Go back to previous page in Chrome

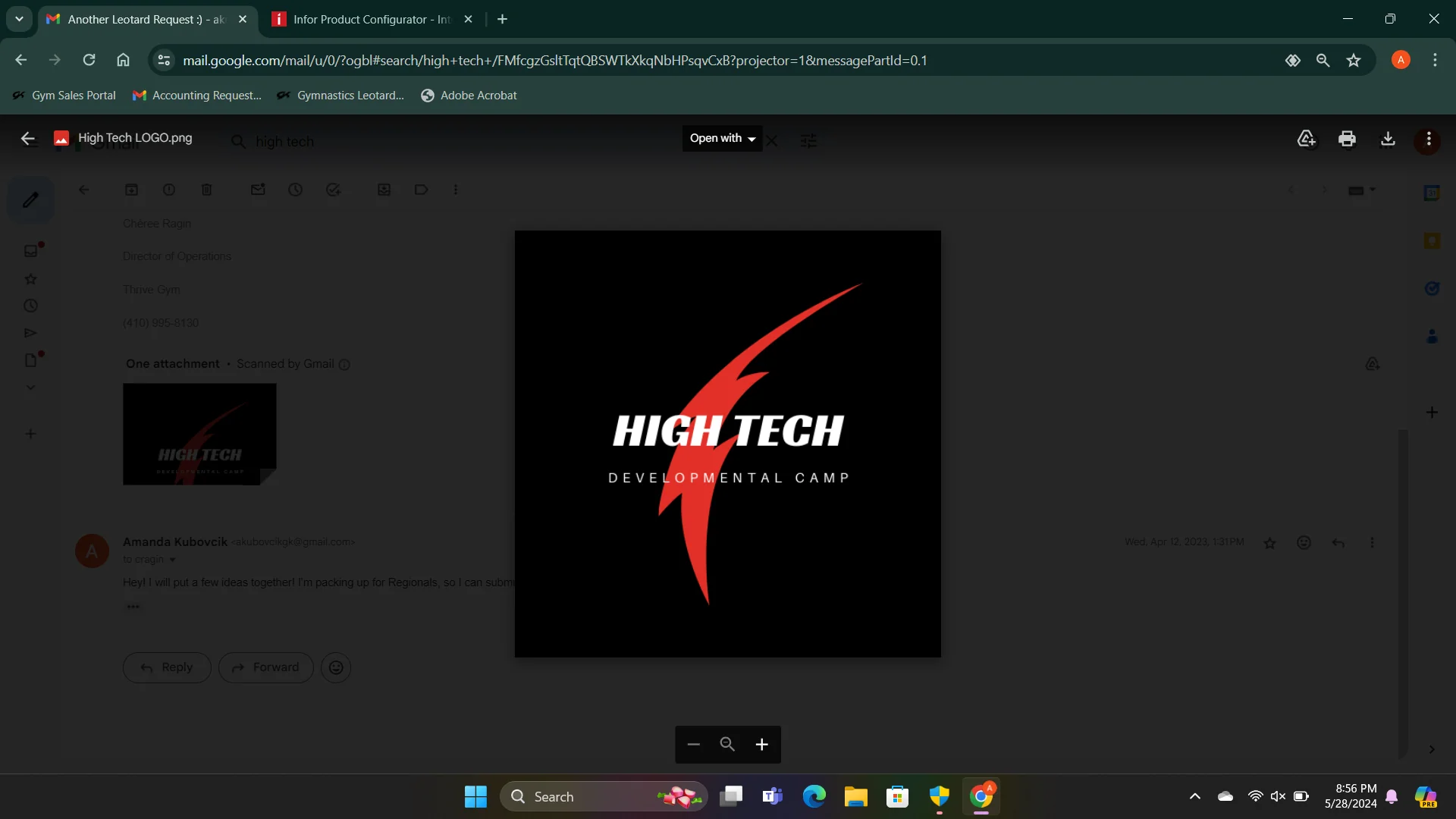(x=20, y=60)
